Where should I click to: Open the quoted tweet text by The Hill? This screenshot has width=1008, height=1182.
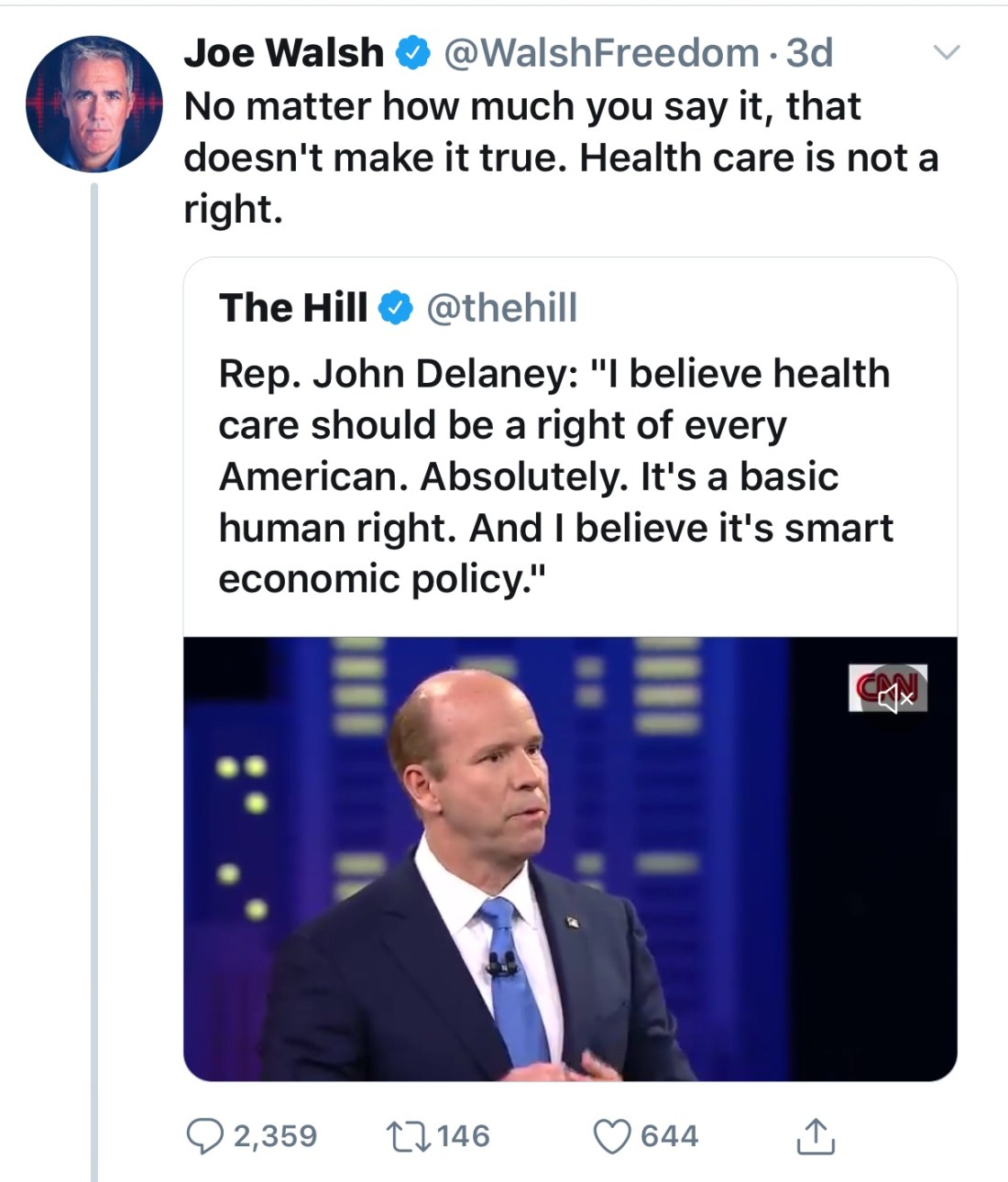coord(554,476)
